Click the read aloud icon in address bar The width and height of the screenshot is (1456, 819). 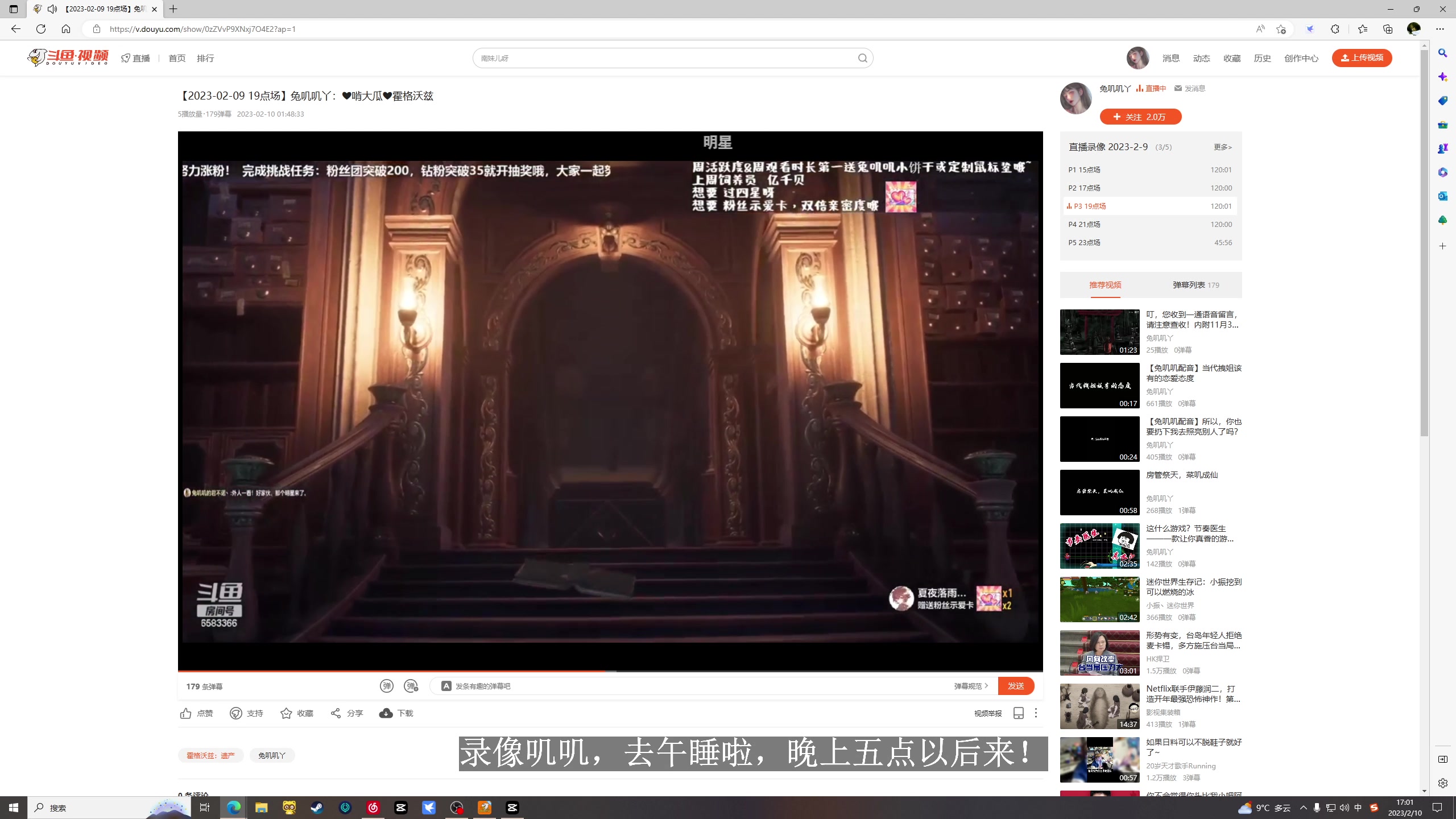[x=1260, y=29]
